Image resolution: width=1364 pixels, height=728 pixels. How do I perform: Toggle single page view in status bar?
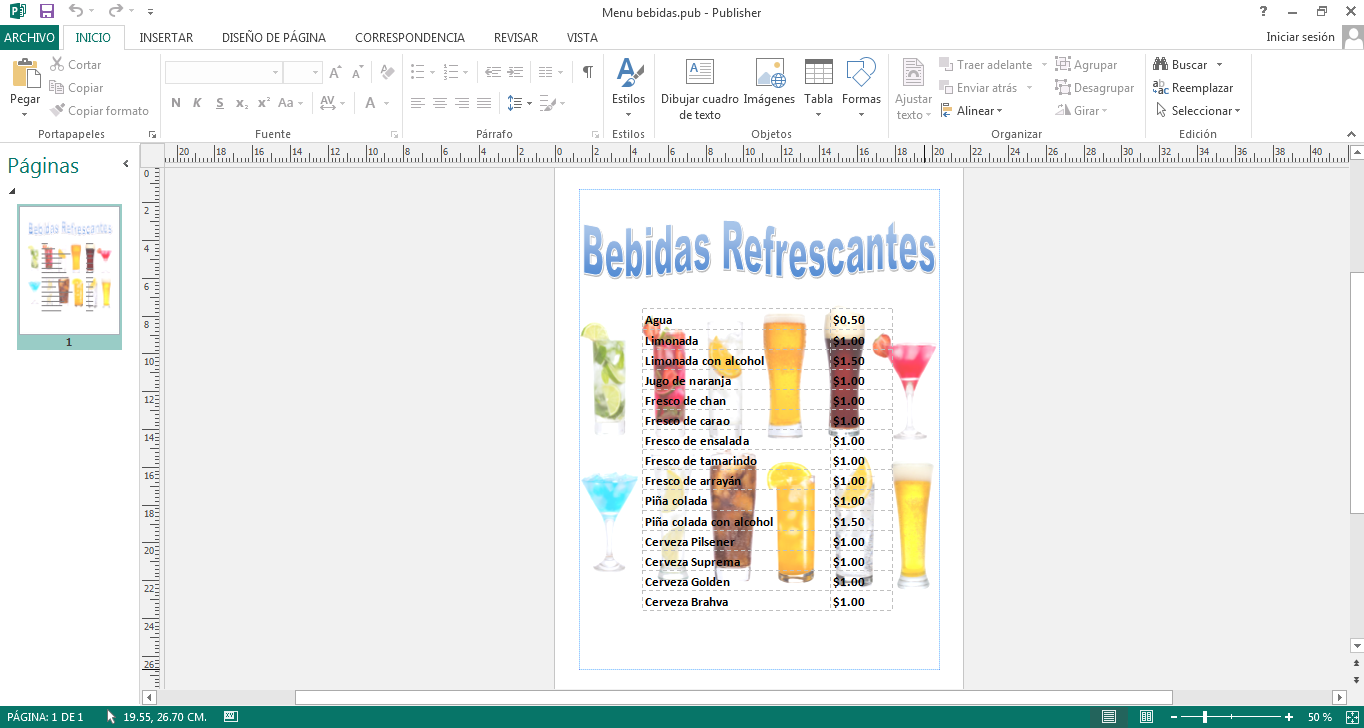pos(1109,717)
